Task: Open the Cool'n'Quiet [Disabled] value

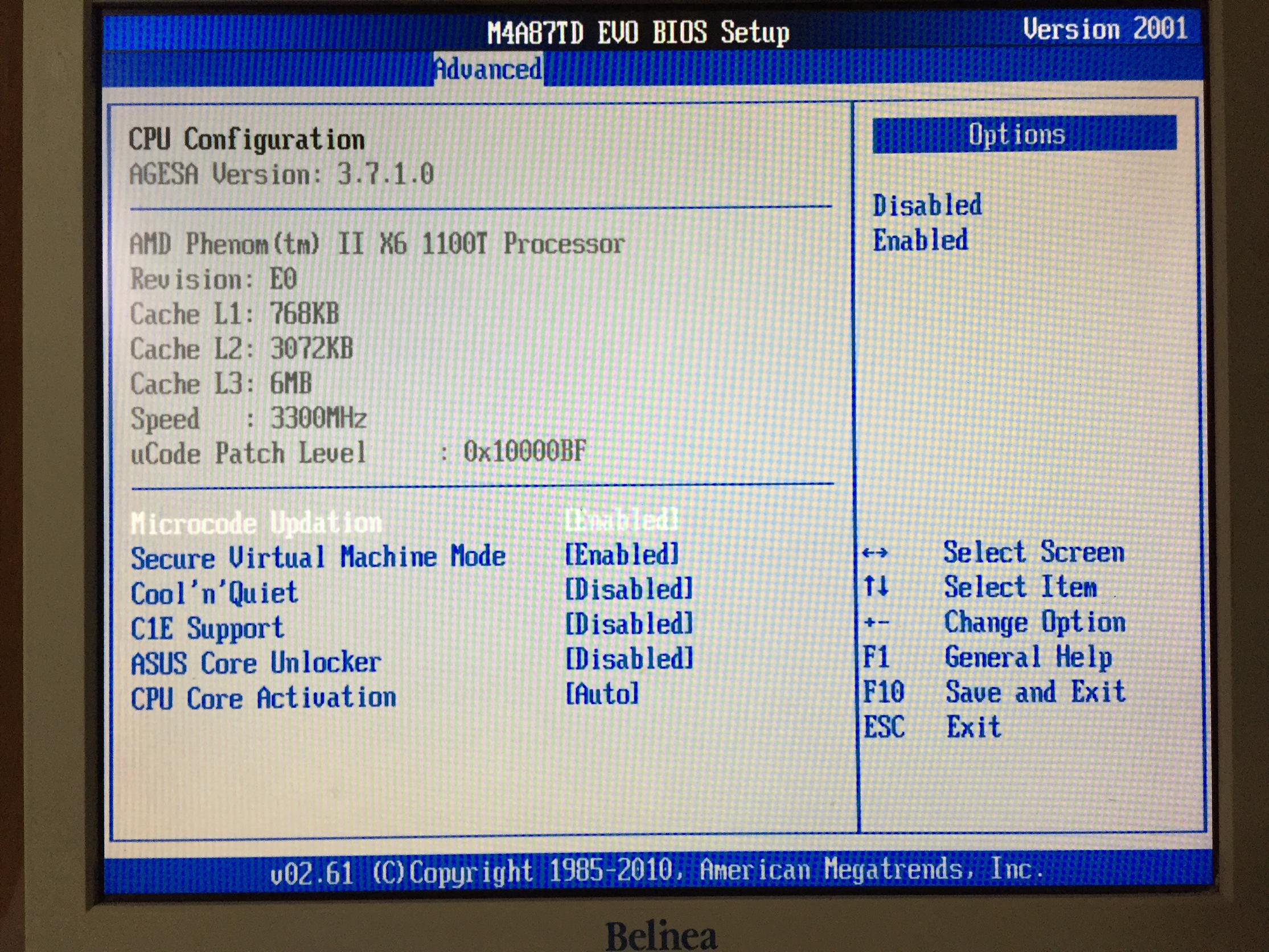Action: [x=629, y=589]
